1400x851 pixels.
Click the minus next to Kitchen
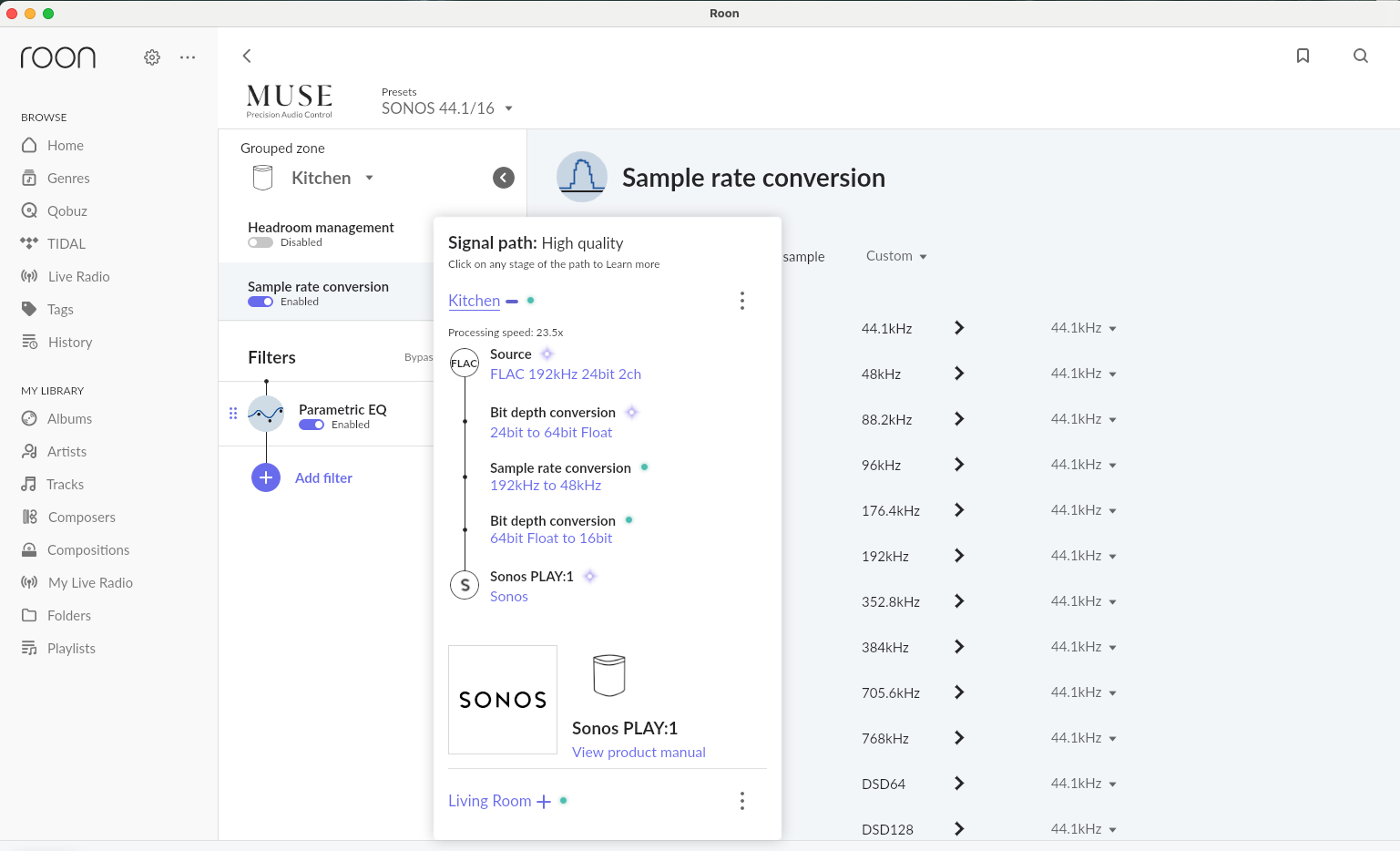click(x=512, y=302)
